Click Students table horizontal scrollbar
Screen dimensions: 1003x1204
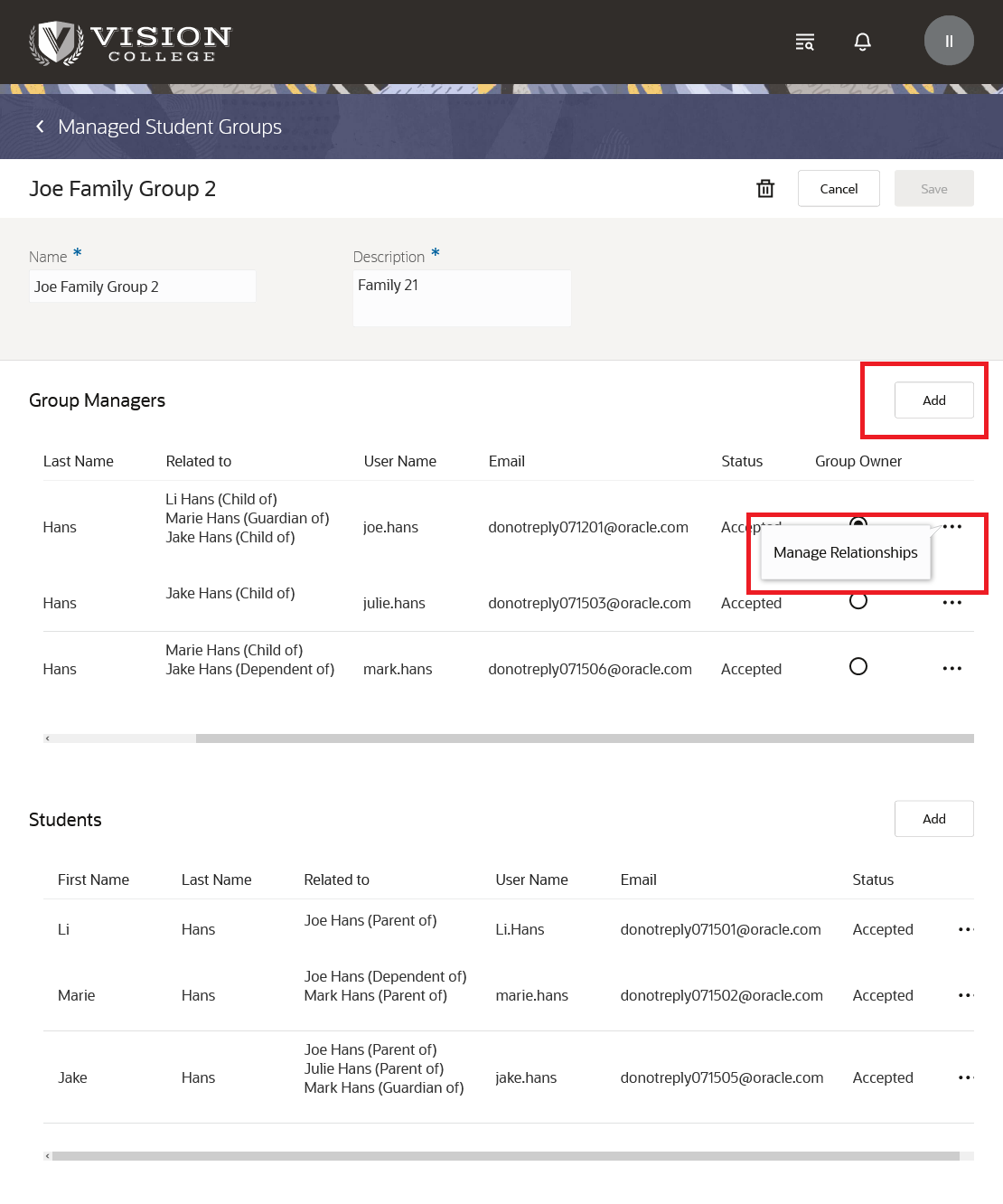tap(506, 1156)
